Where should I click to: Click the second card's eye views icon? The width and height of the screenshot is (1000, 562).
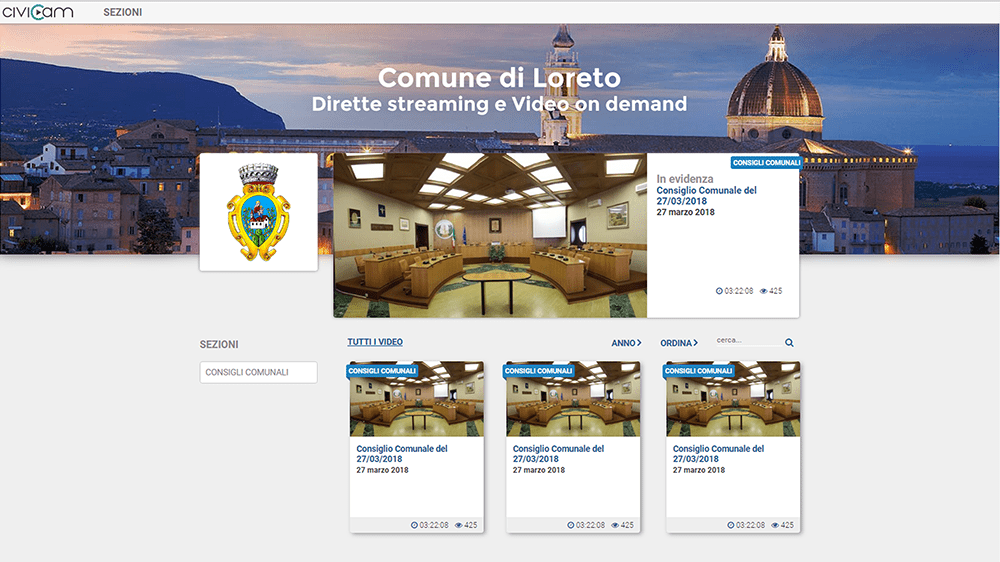click(615, 526)
